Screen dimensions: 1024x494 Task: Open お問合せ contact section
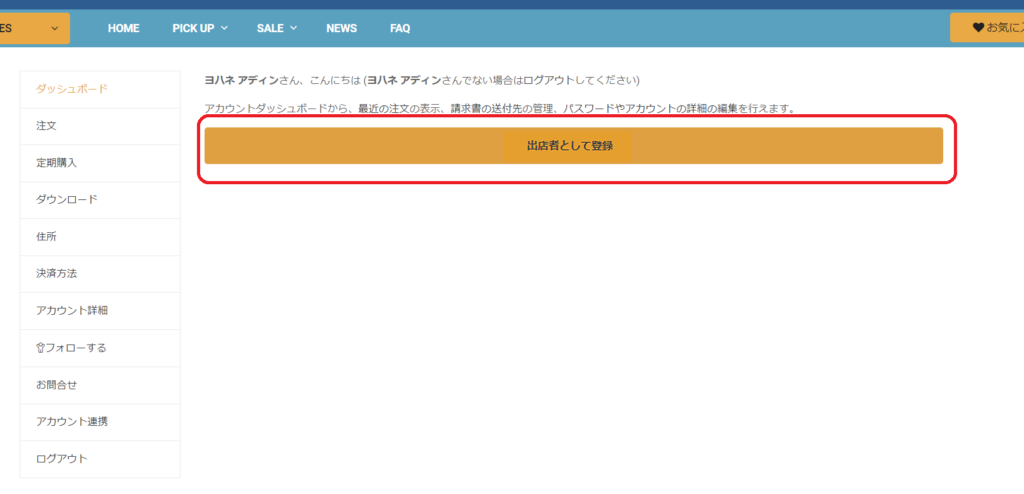click(x=56, y=385)
